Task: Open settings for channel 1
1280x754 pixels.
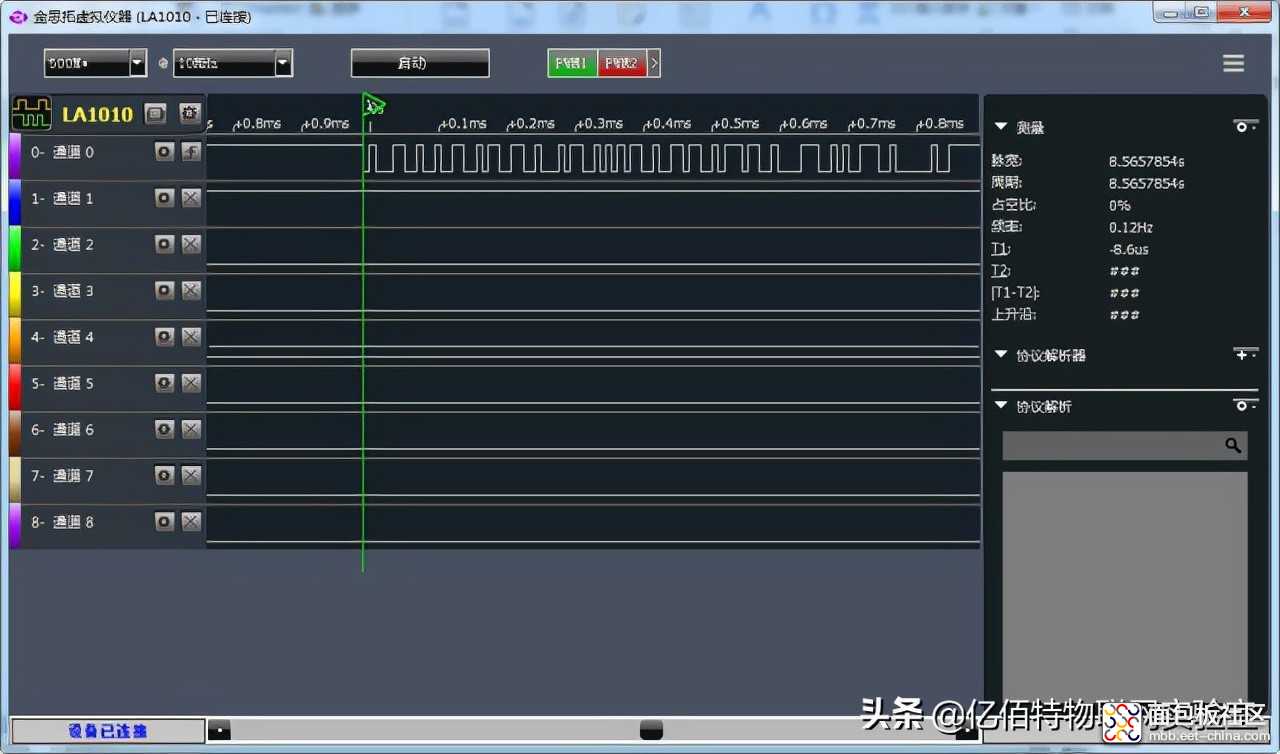Action: point(165,198)
